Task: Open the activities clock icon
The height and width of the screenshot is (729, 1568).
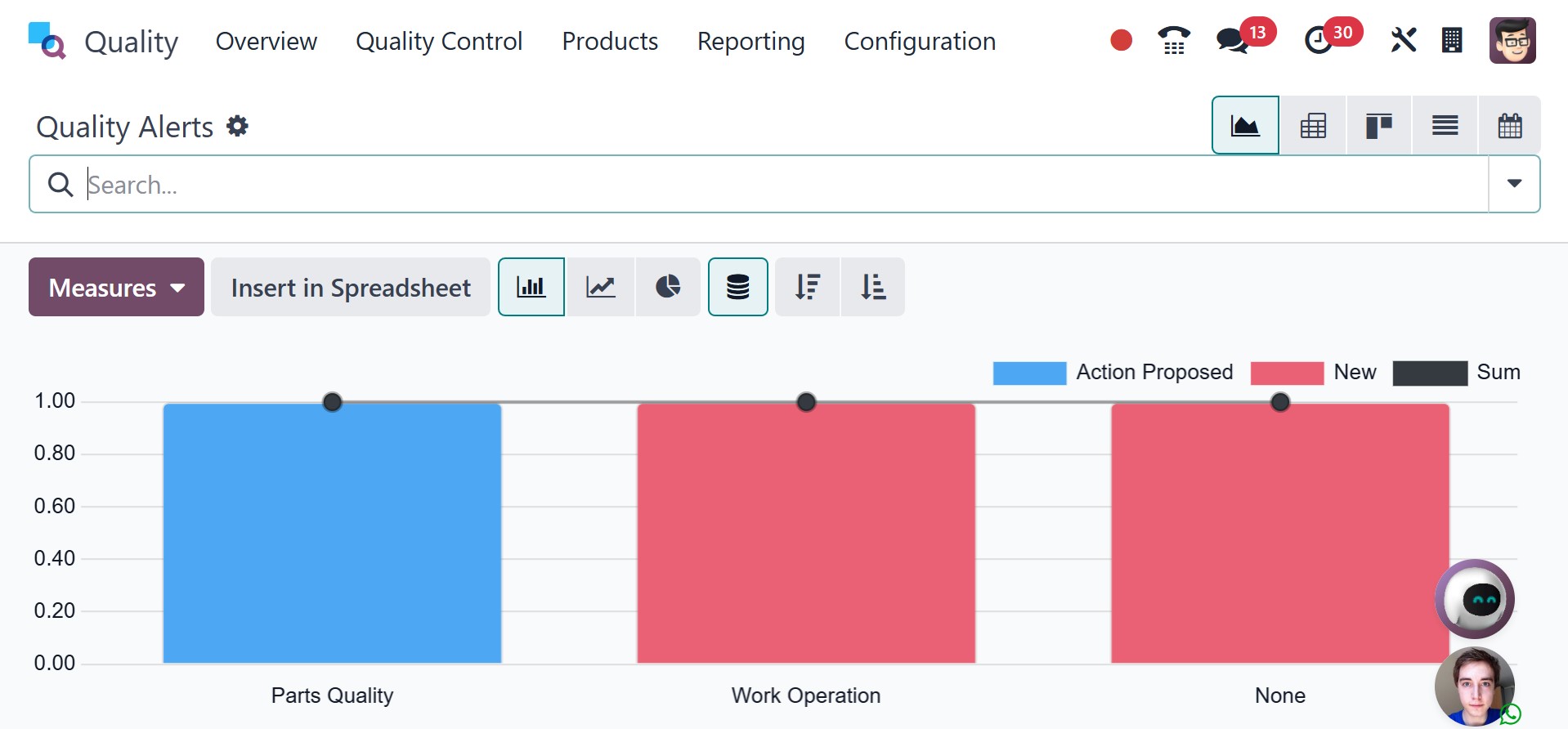Action: (x=1318, y=40)
